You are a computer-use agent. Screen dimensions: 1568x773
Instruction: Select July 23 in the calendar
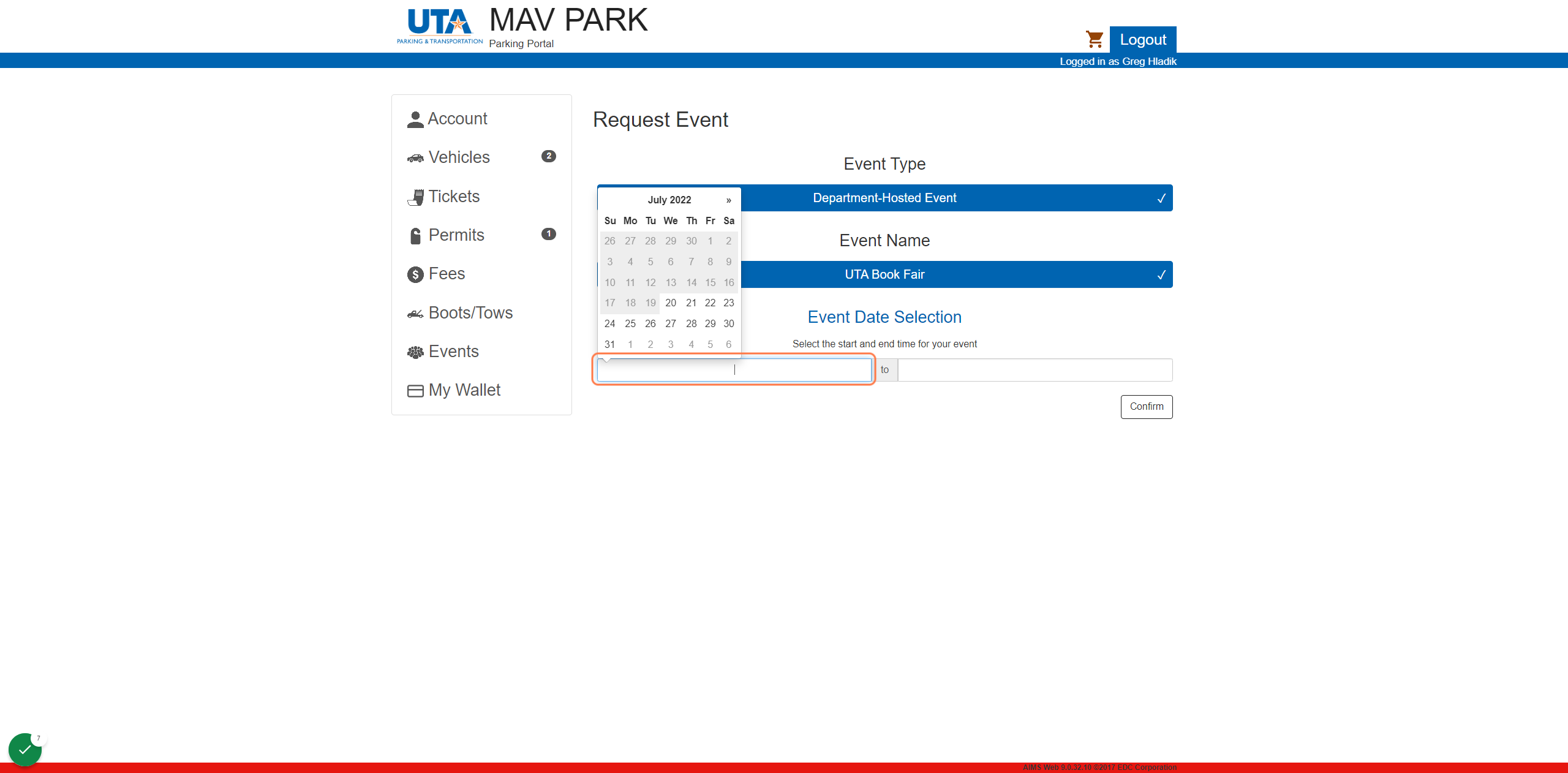pyautogui.click(x=729, y=303)
